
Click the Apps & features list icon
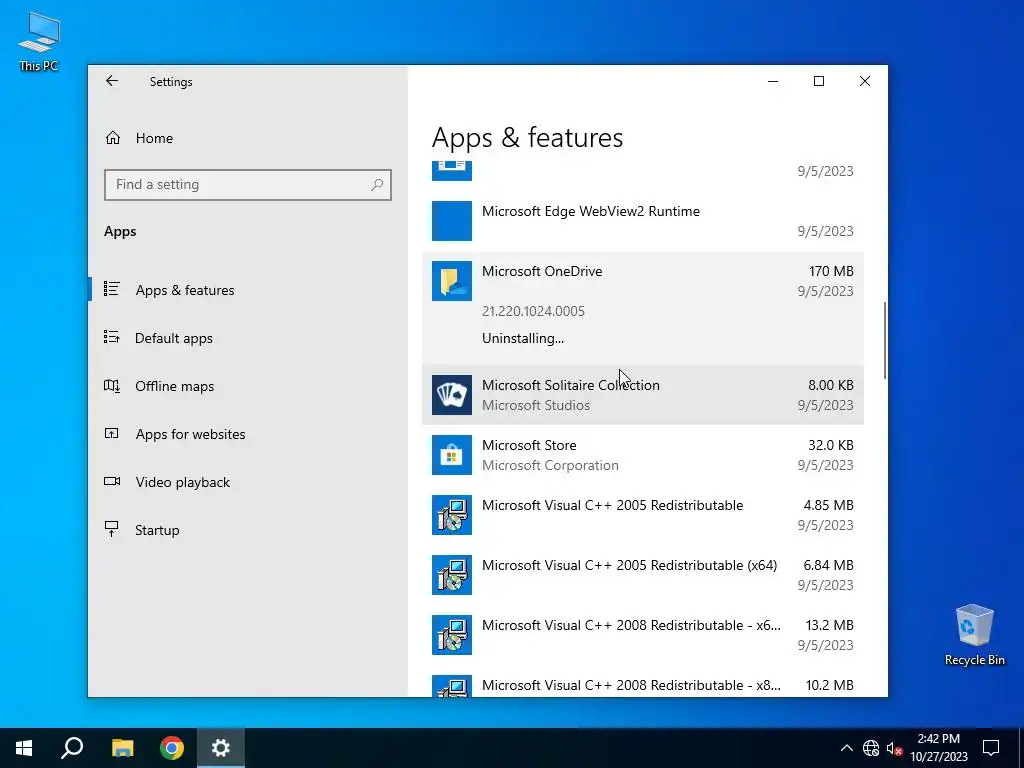tap(112, 289)
